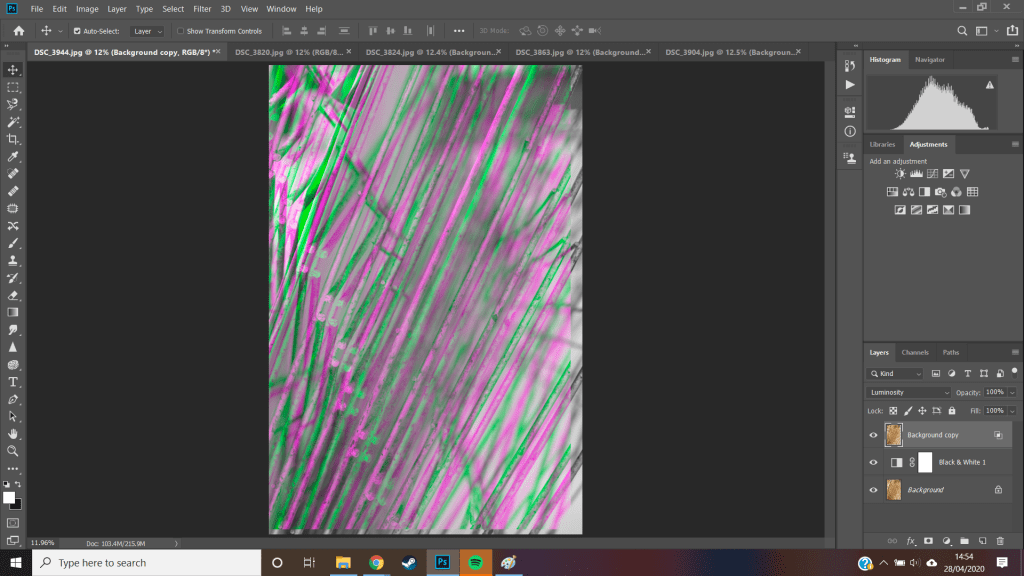Hide the Background copy layer

click(x=873, y=435)
